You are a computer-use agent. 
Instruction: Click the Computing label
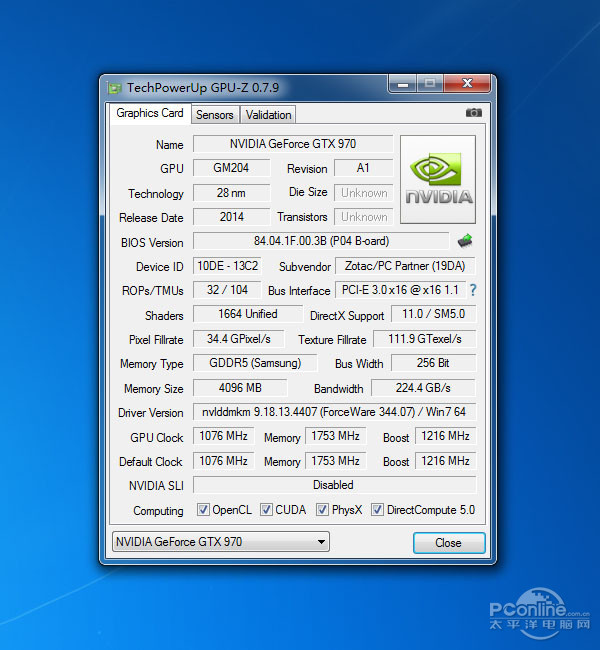coord(158,511)
